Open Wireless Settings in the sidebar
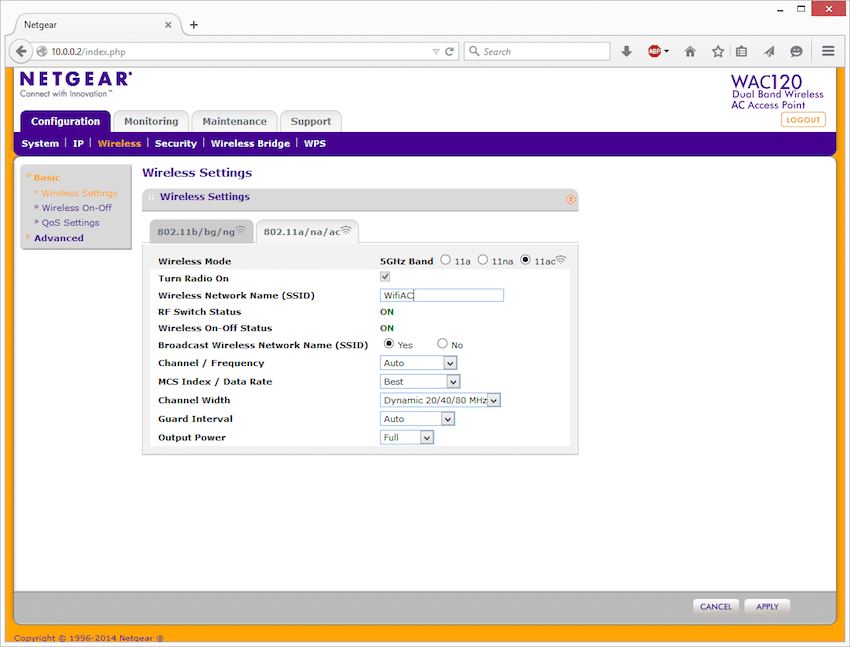The height and width of the screenshot is (647, 850). tap(79, 193)
